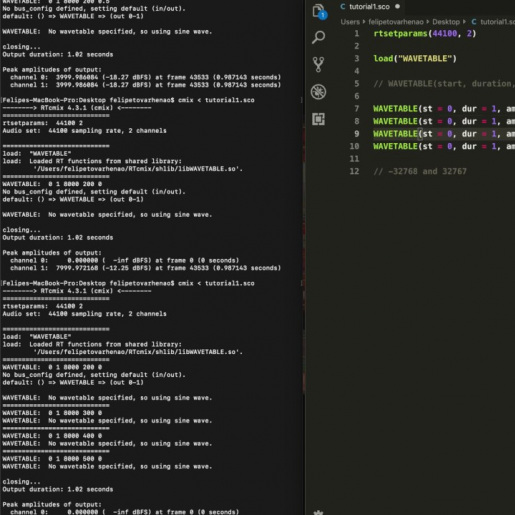Click line number 3 in the gutter
This screenshot has width=515, height=515.
pyautogui.click(x=357, y=59)
